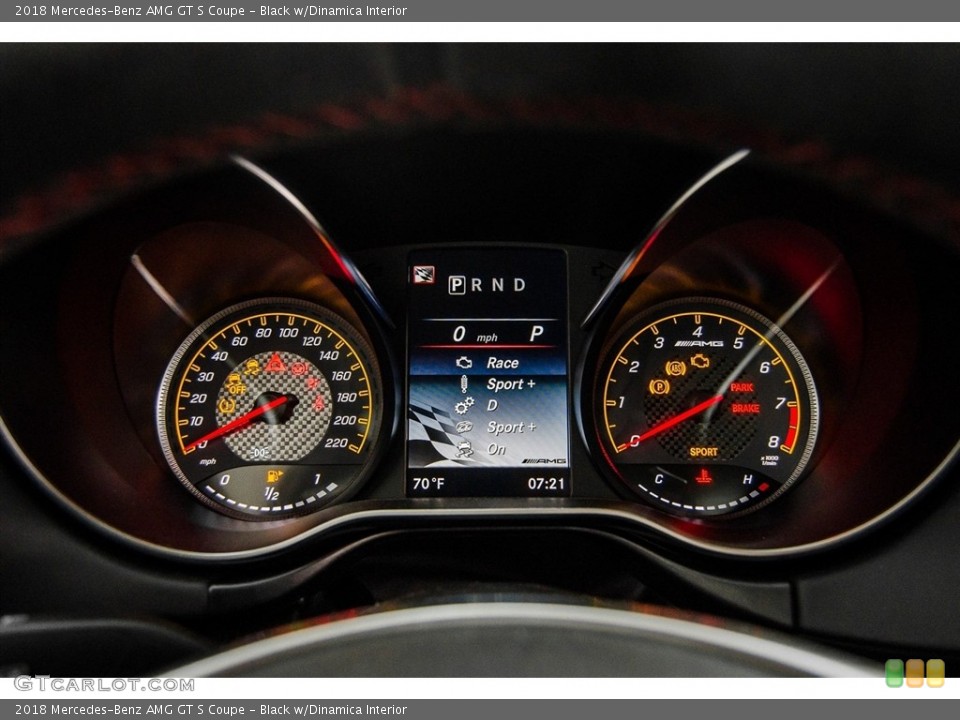
Task: Click the 07:21 clock reading
Action: [x=546, y=484]
